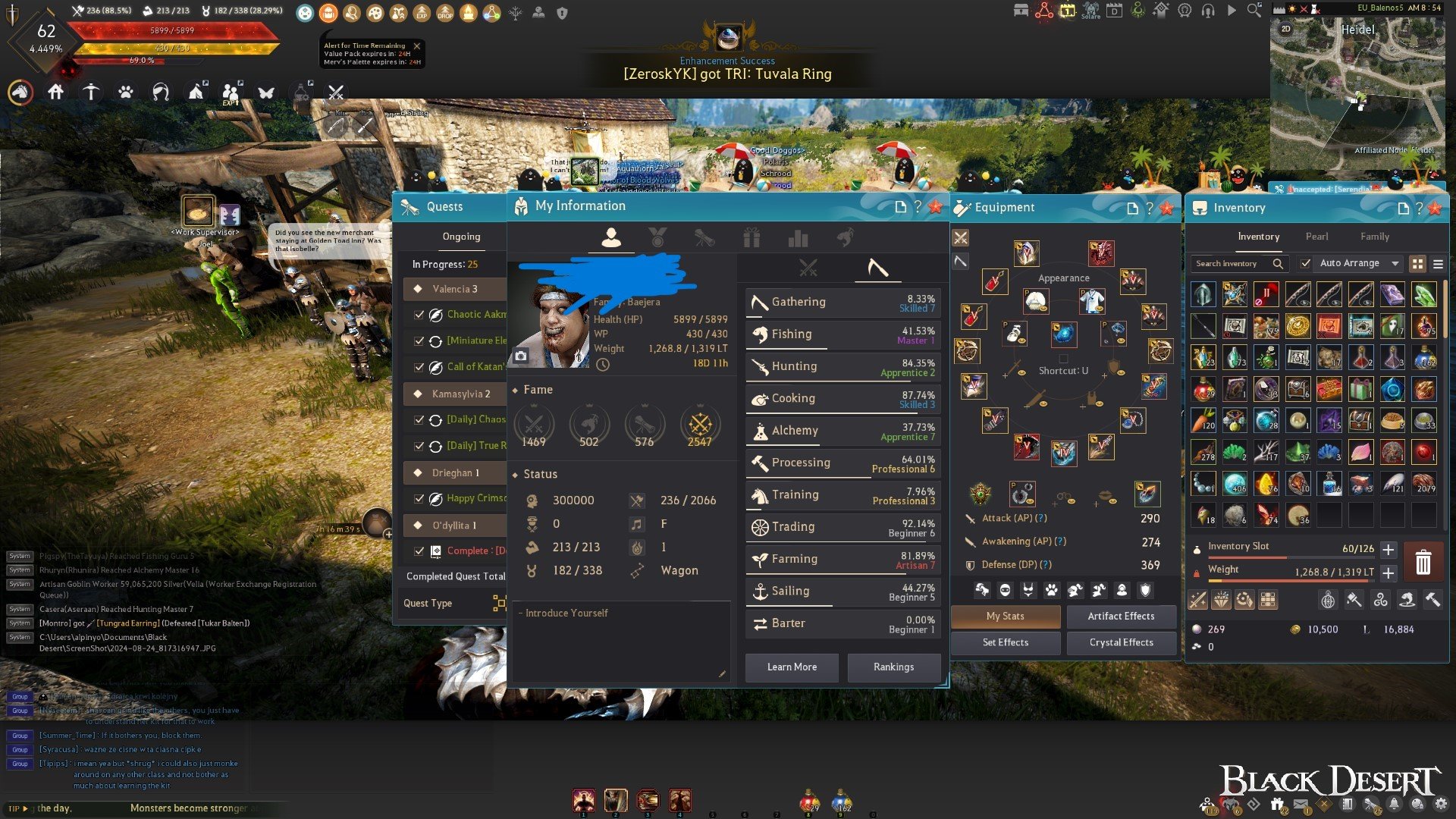Open the campsite tent icon in the toolbar
This screenshot has height=819, width=1456.
point(197,93)
